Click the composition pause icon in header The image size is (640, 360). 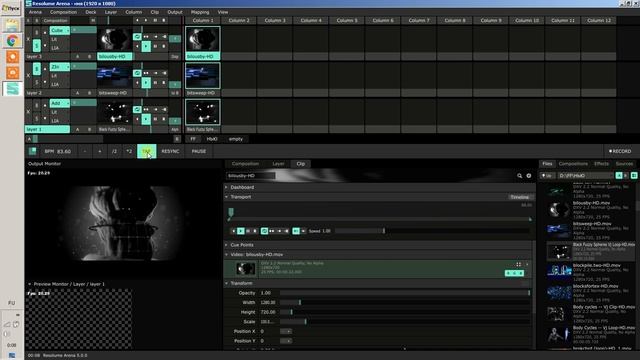click(155, 20)
